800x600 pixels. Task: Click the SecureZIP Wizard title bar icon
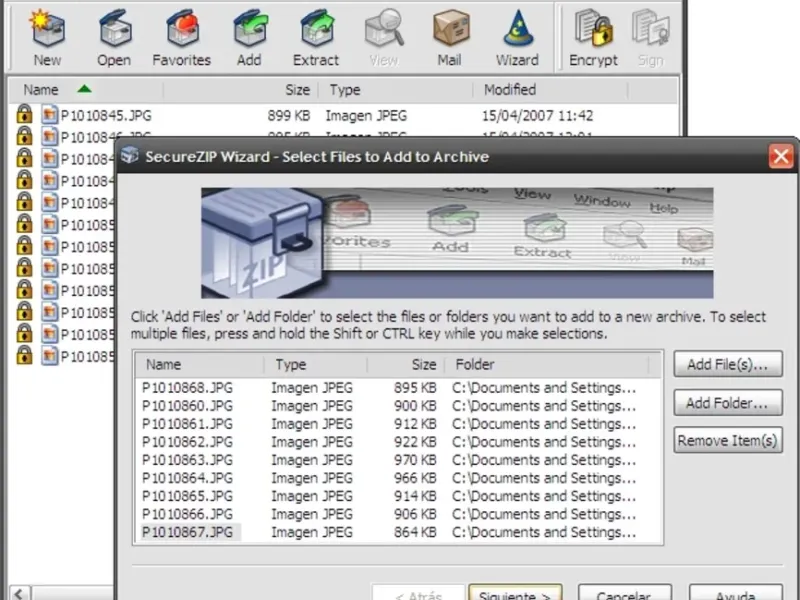130,155
